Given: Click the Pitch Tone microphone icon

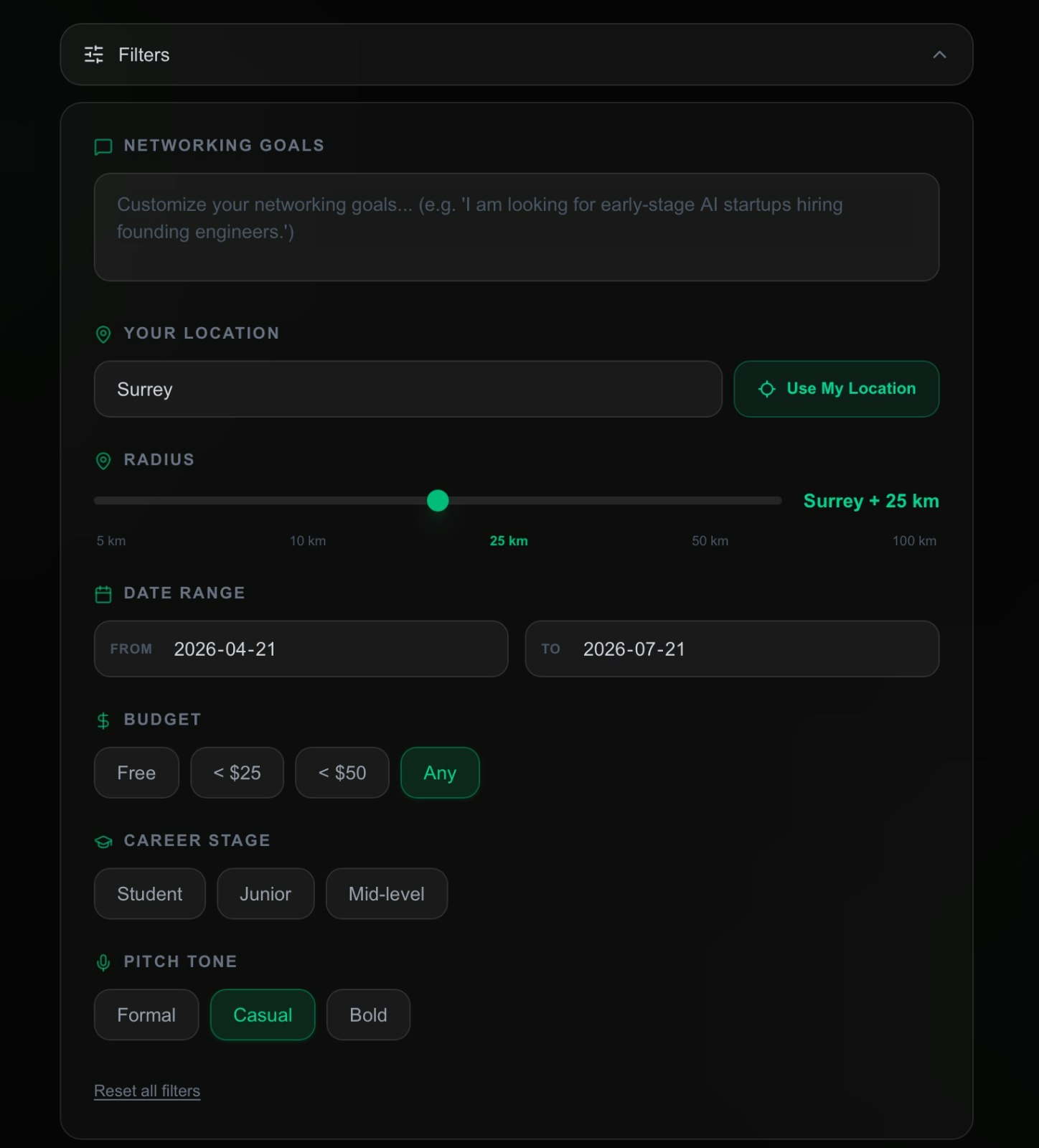Looking at the screenshot, I should click(103, 963).
